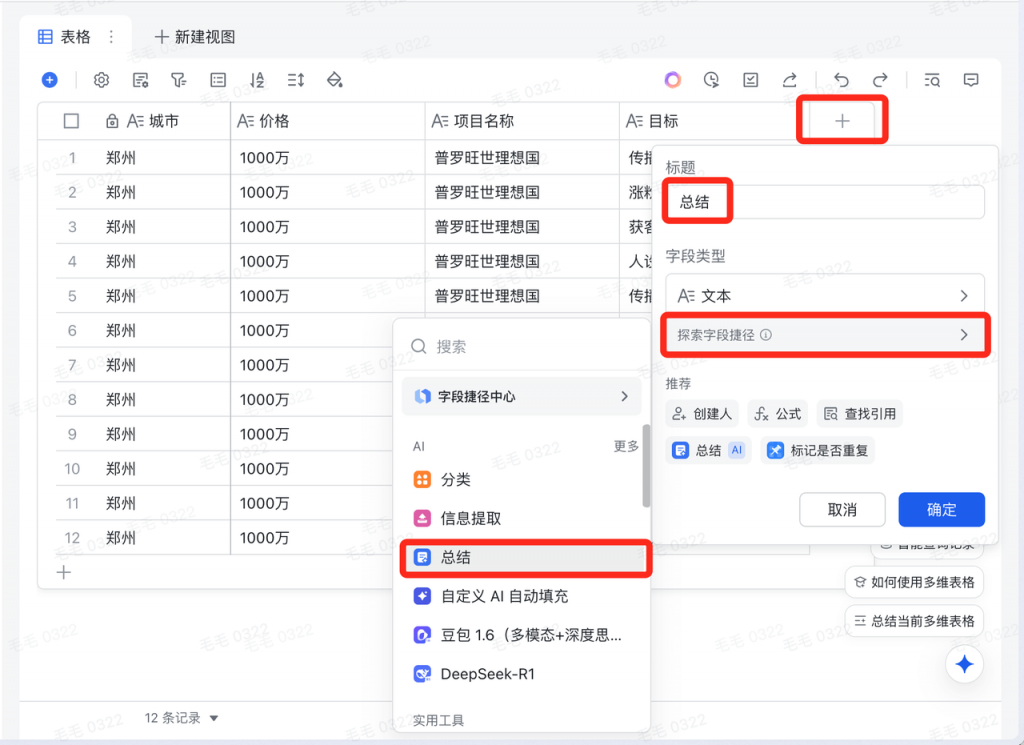Open the form checklist icon in toolbar
1024x745 pixels.
750,80
